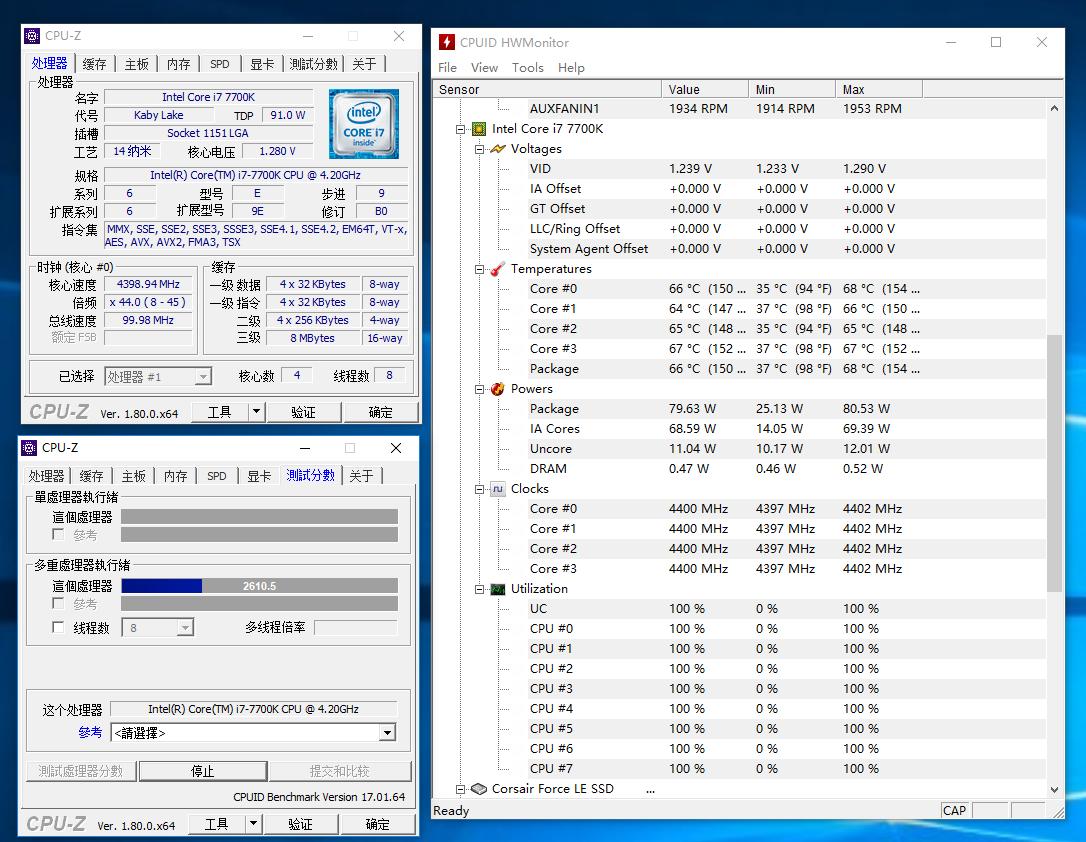Open the Tools menu in HWMonitor
Viewport: 1086px width, 842px height.
coord(527,67)
